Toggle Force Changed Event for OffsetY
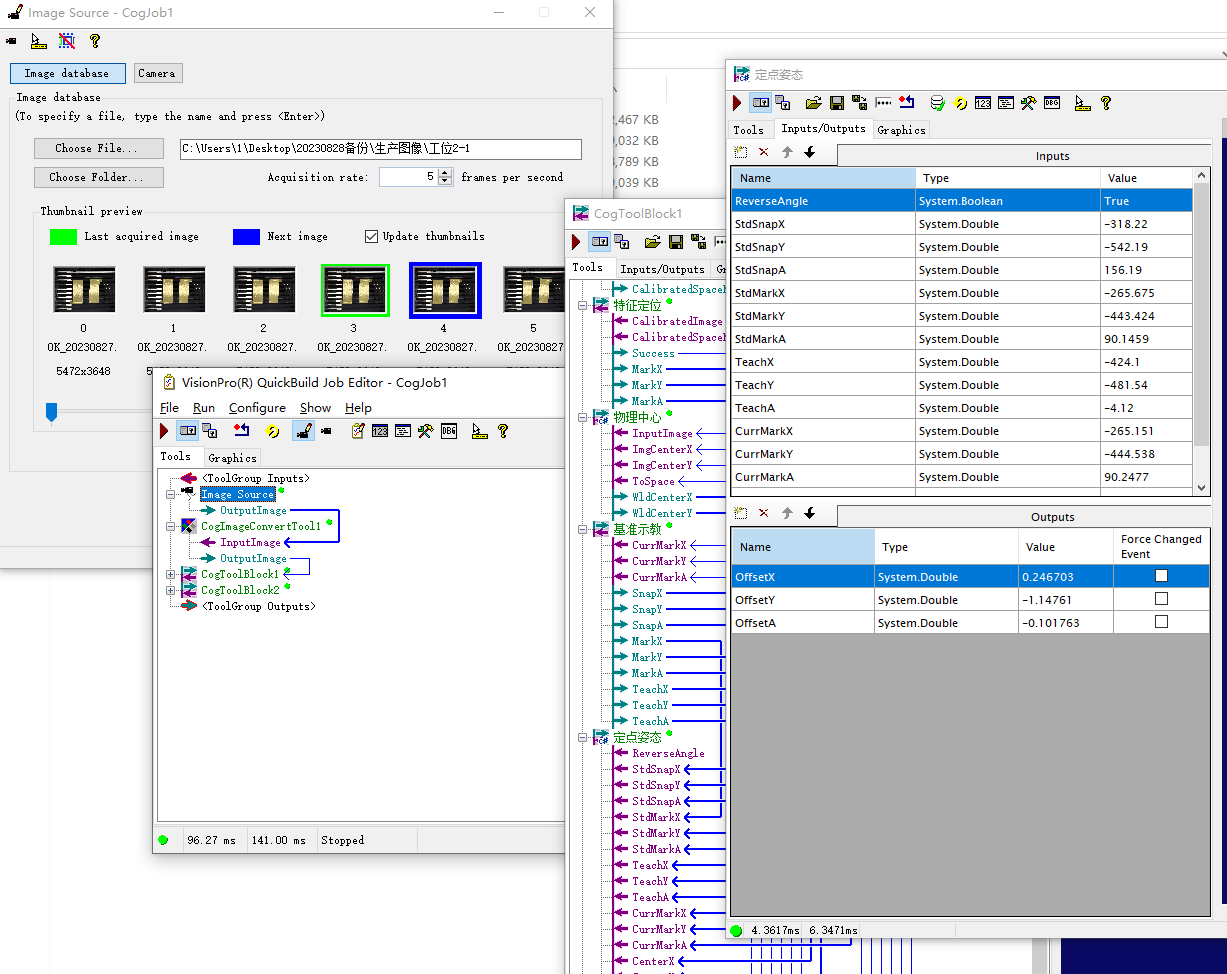This screenshot has width=1227, height=974. [x=1161, y=599]
